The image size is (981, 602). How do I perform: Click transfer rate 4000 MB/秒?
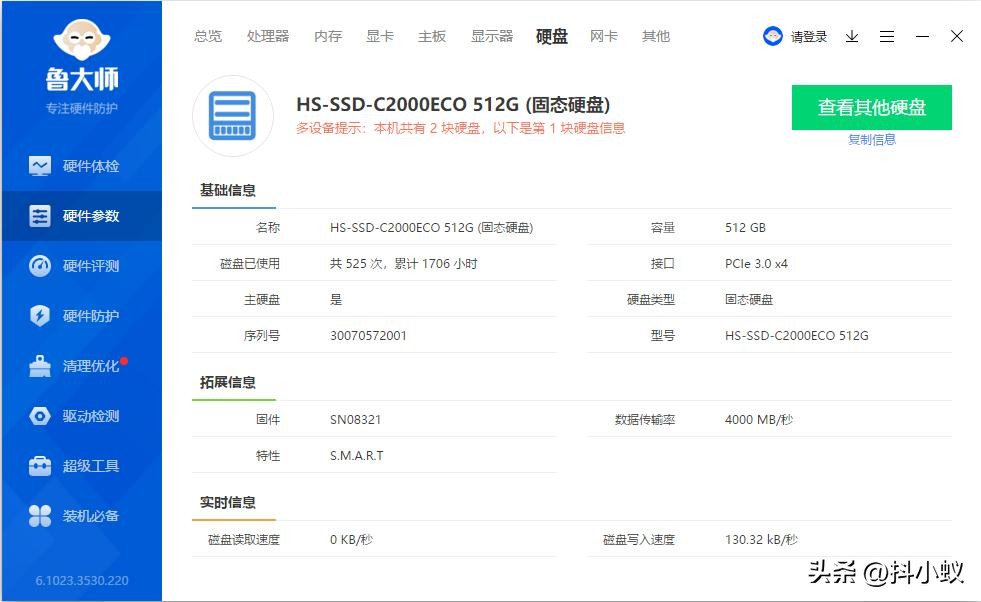point(759,420)
